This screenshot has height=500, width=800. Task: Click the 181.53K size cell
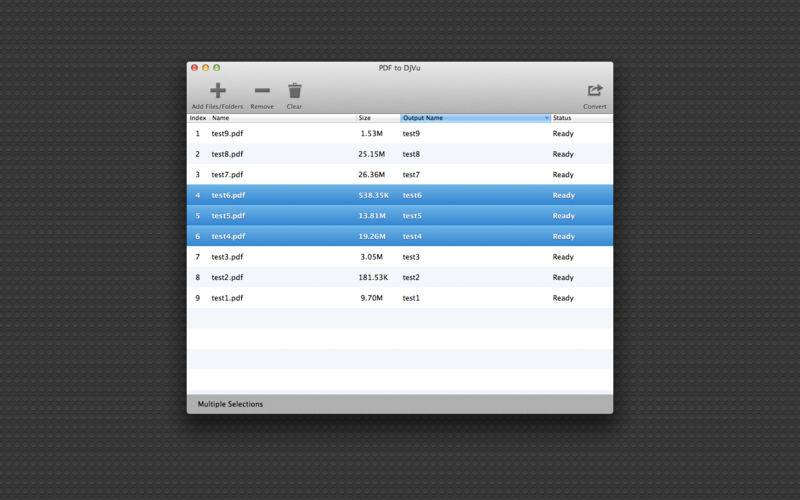(x=373, y=278)
